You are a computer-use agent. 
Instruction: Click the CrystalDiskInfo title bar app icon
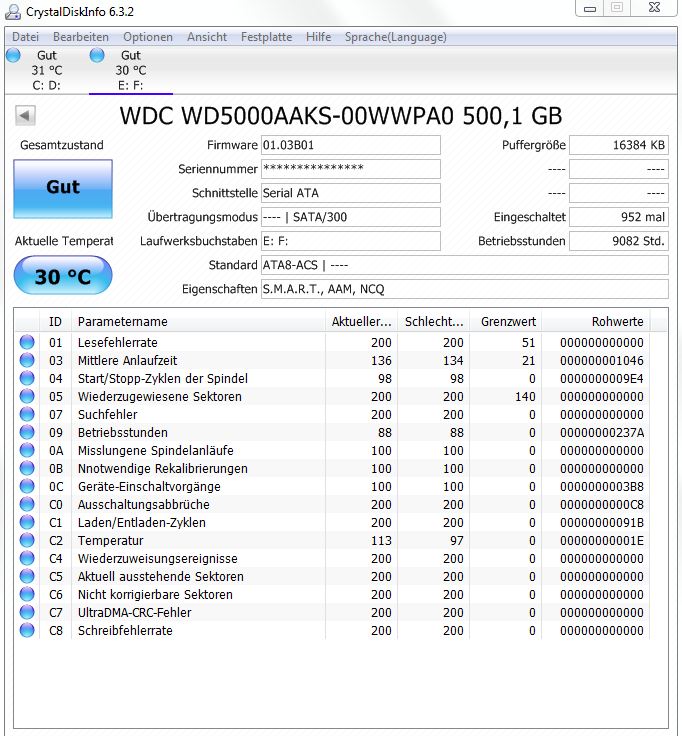click(12, 12)
